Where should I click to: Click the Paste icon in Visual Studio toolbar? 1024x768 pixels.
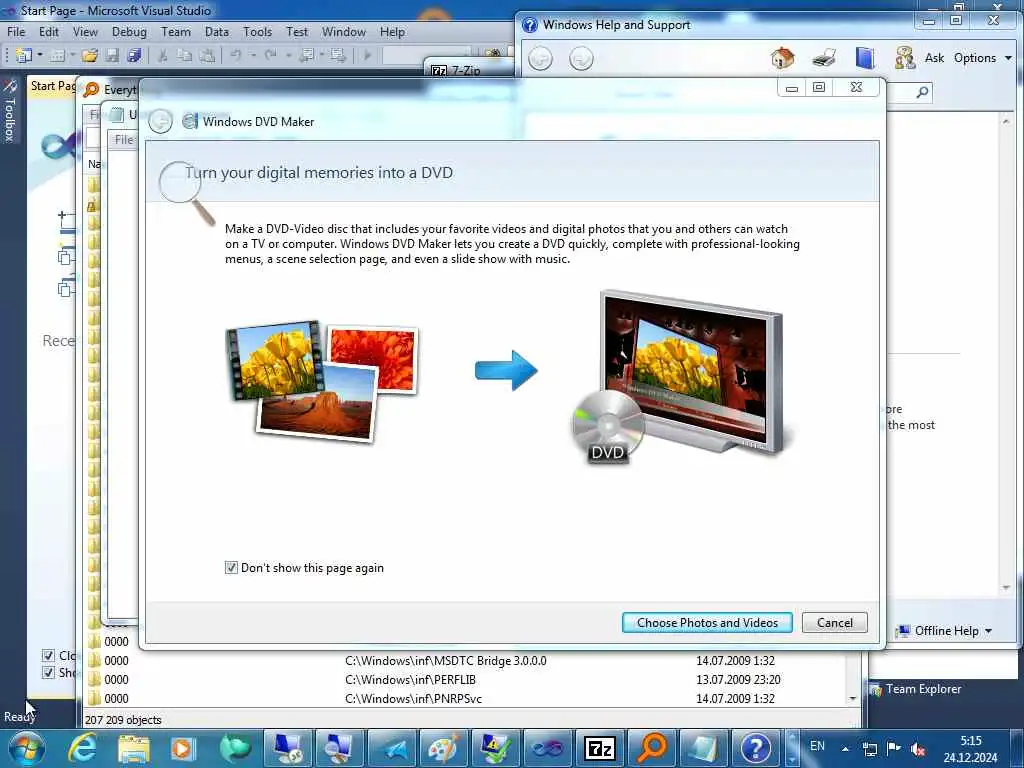pyautogui.click(x=207, y=56)
